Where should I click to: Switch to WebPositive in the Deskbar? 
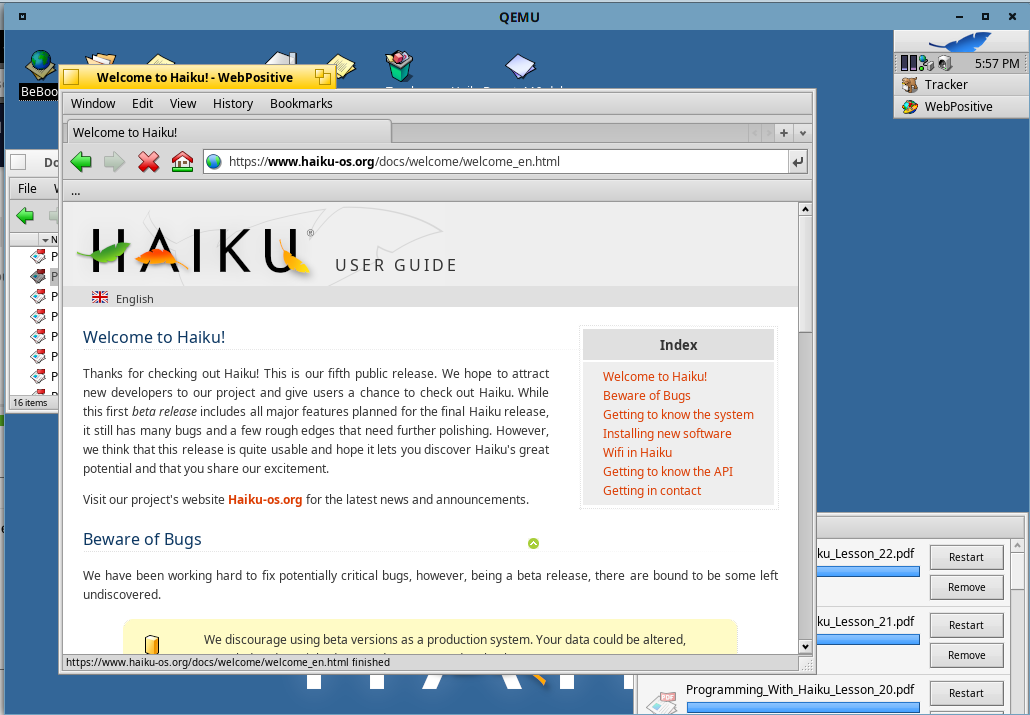click(961, 106)
